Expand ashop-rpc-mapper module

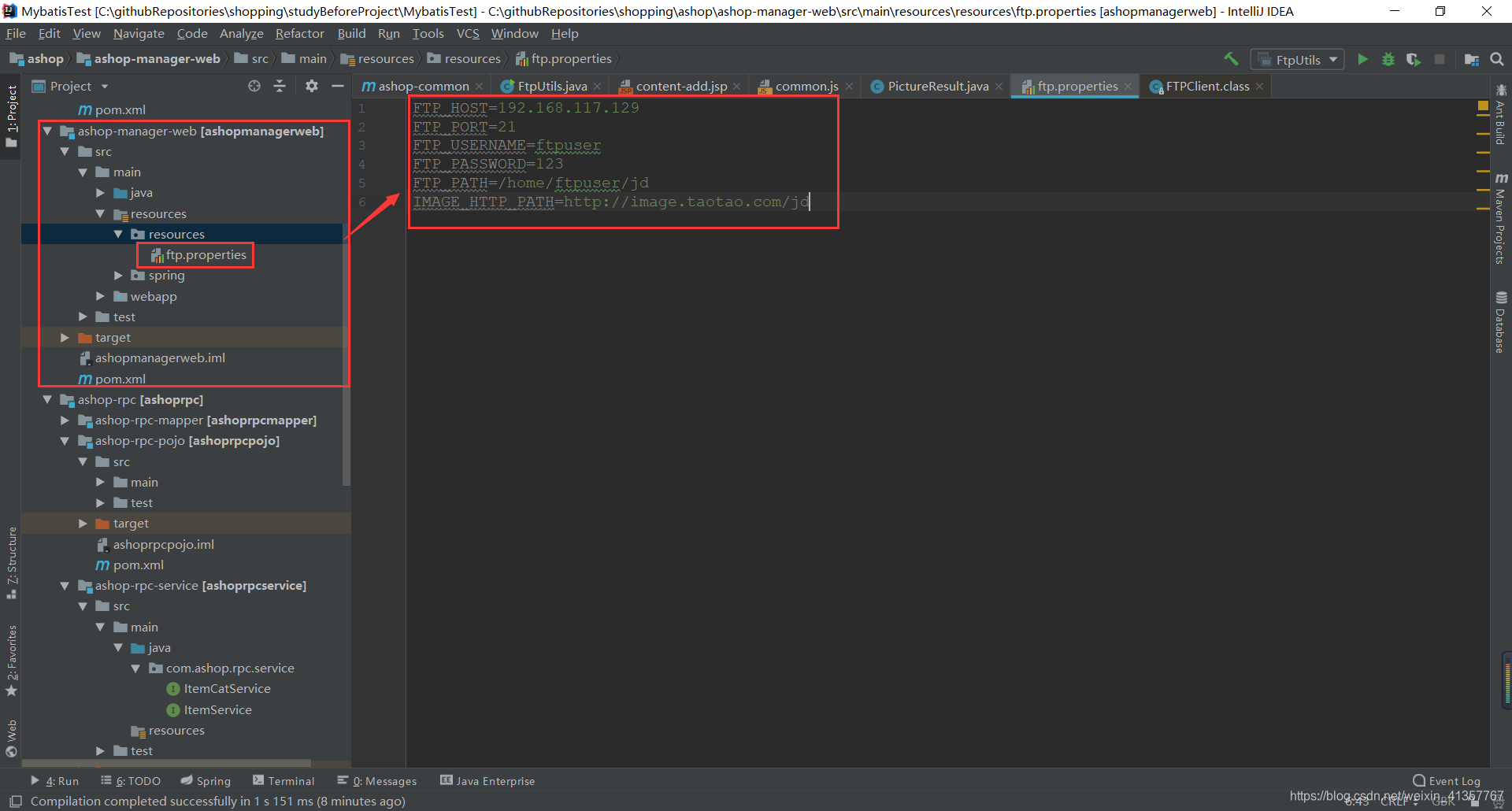click(65, 420)
